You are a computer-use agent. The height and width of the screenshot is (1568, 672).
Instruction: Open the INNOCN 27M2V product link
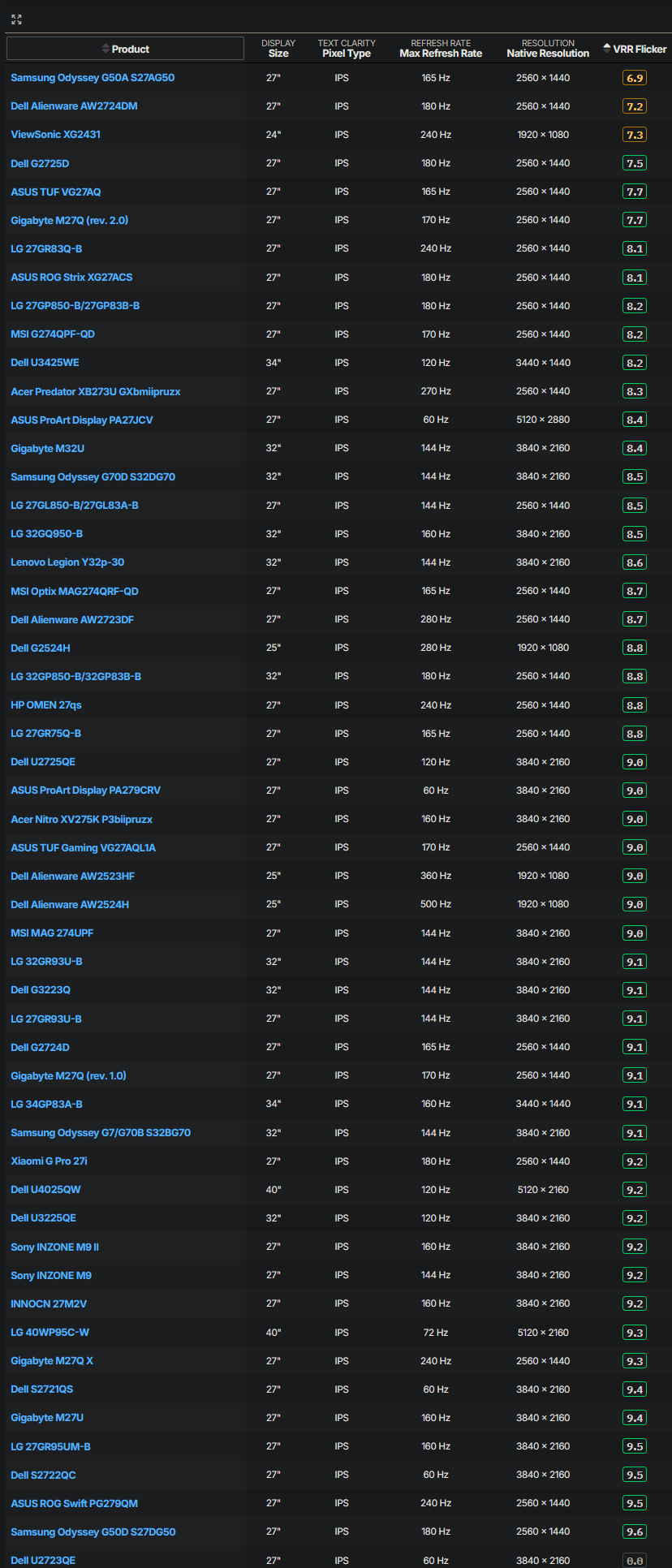tap(49, 1303)
